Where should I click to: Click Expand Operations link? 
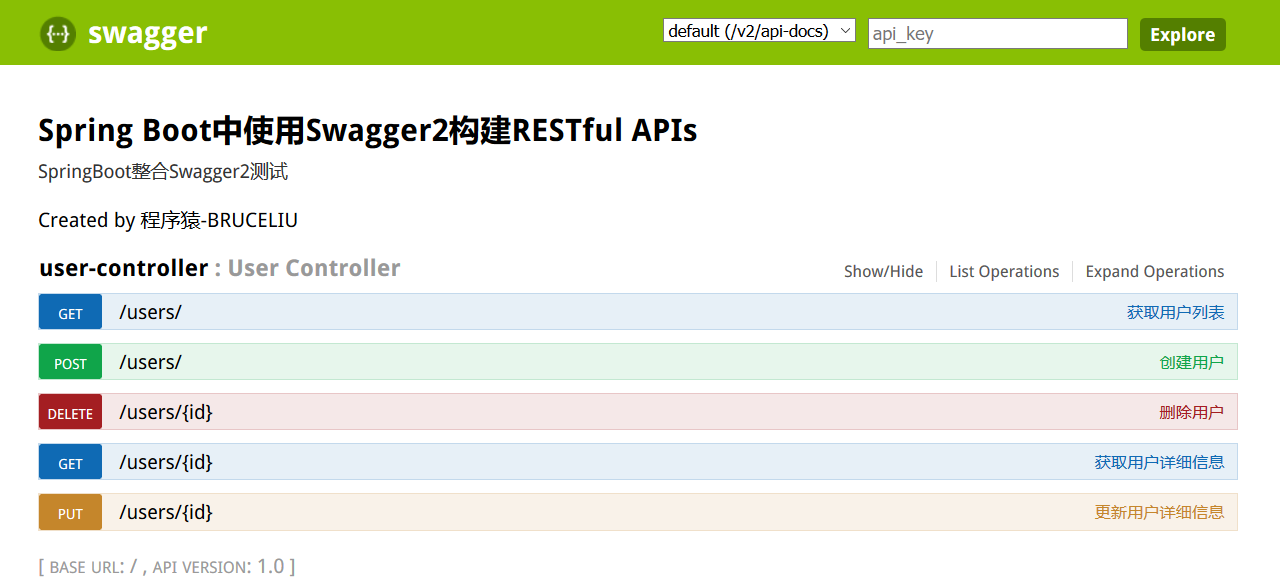point(1155,271)
